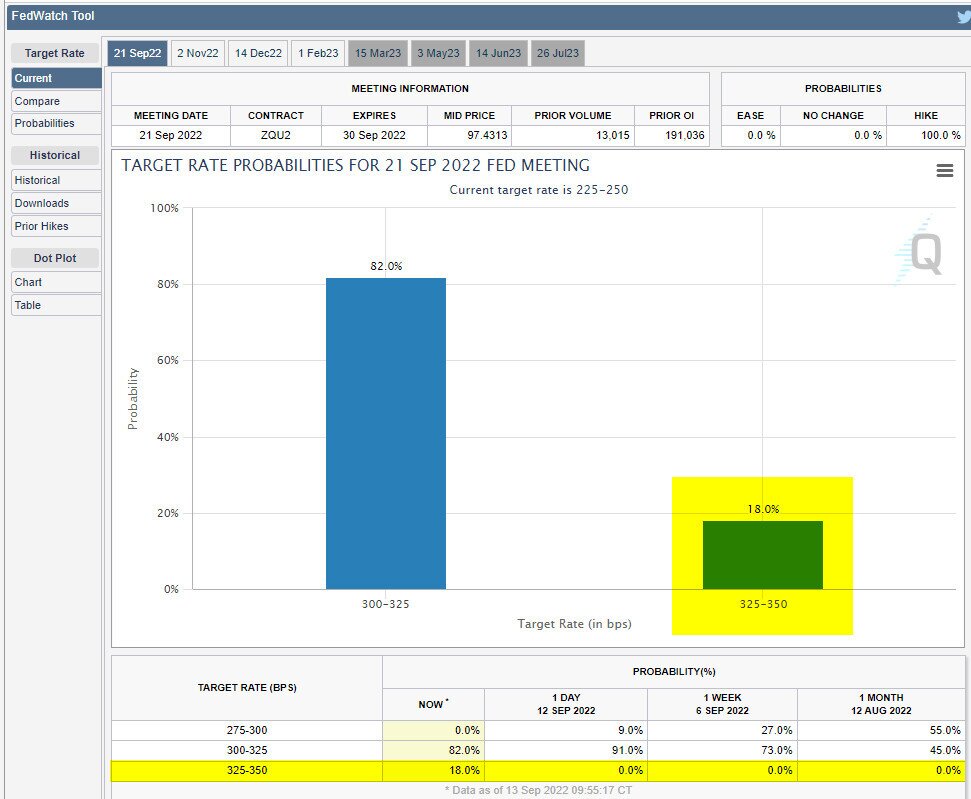Click the 325-350 target rate row label
This screenshot has width=971, height=799.
click(247, 771)
